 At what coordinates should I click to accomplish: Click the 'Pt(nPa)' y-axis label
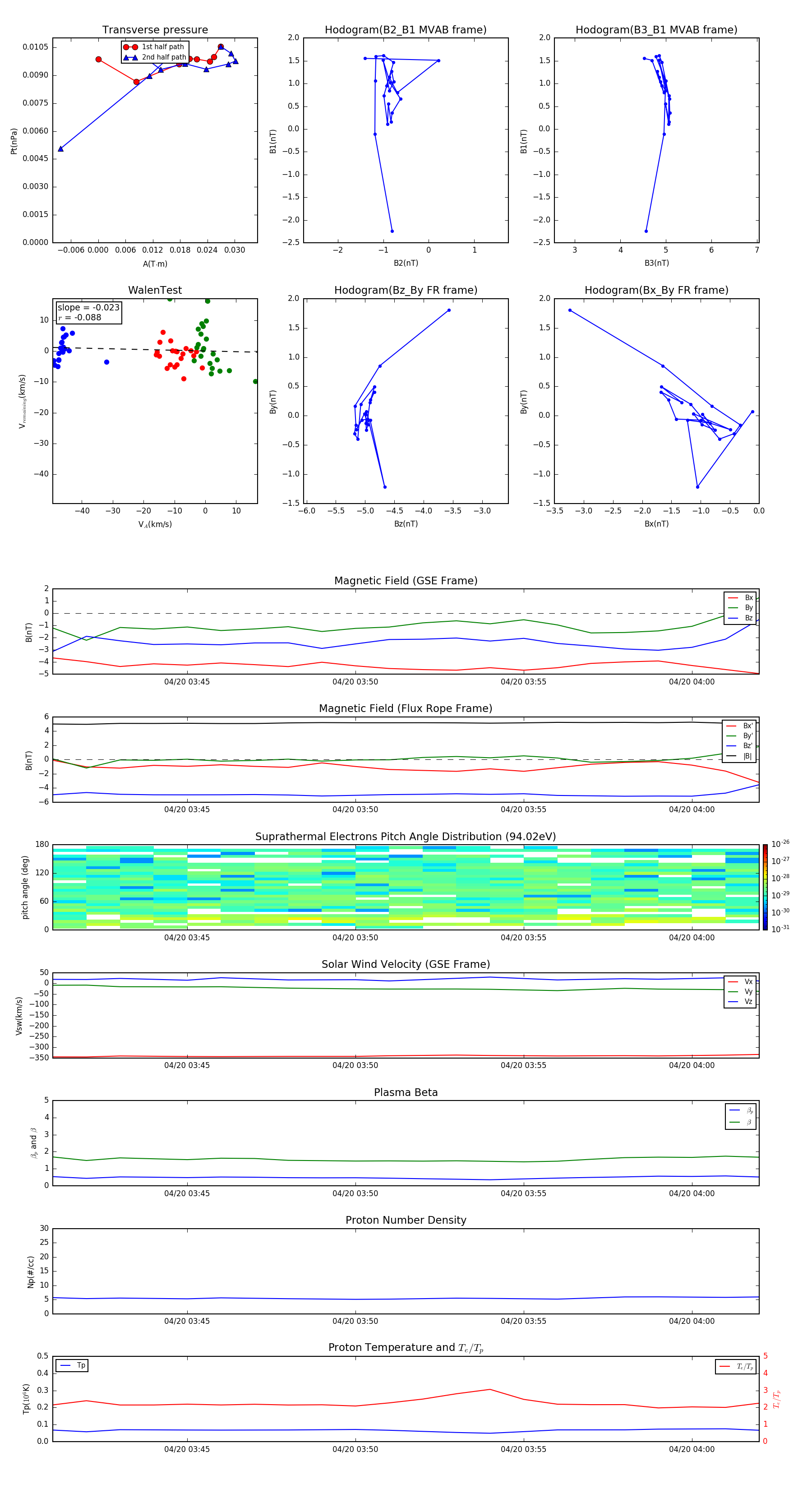(x=14, y=140)
